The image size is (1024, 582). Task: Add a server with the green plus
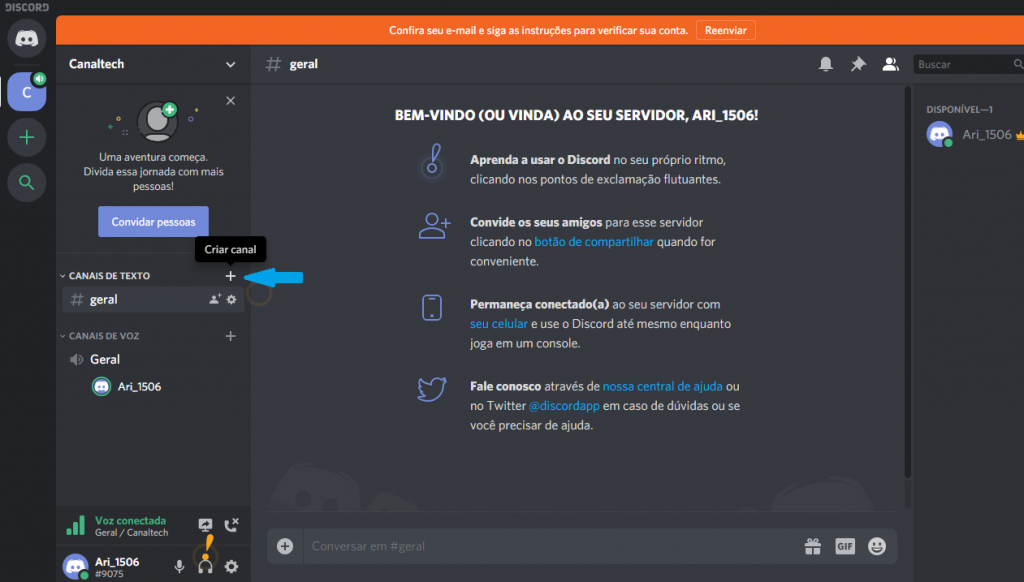(27, 137)
